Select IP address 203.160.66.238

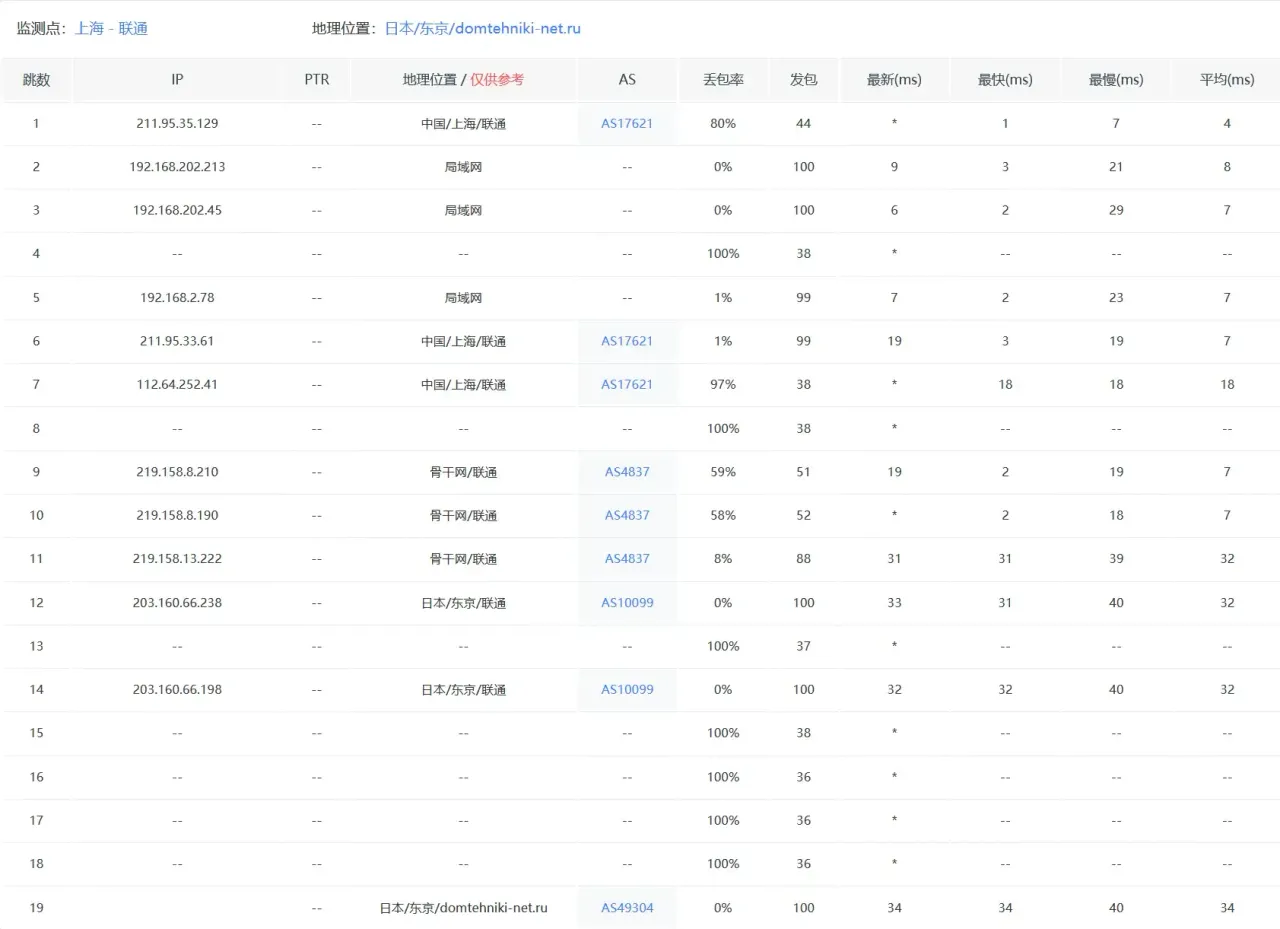[x=177, y=603]
